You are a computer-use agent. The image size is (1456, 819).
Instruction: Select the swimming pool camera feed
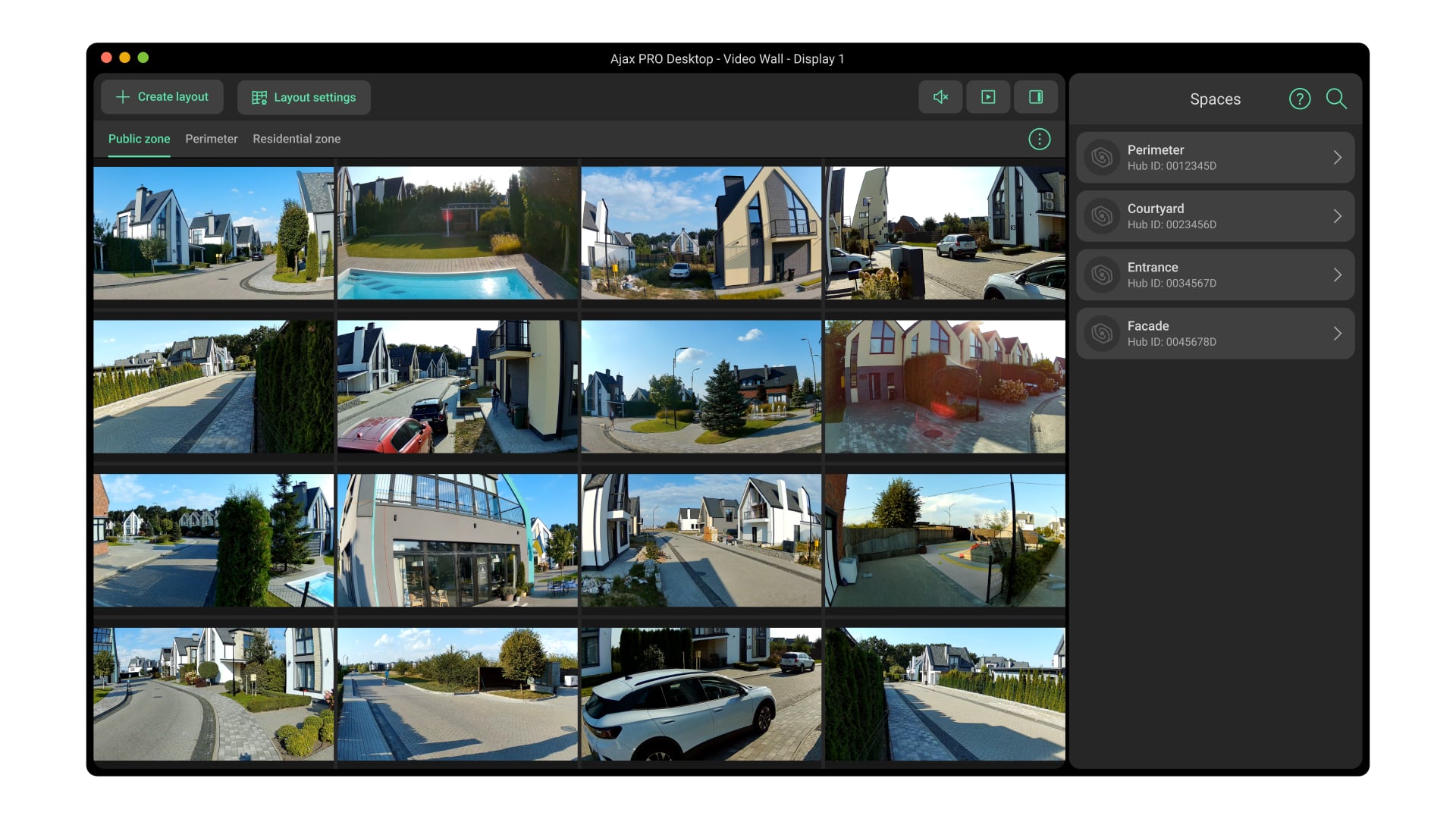tap(457, 233)
